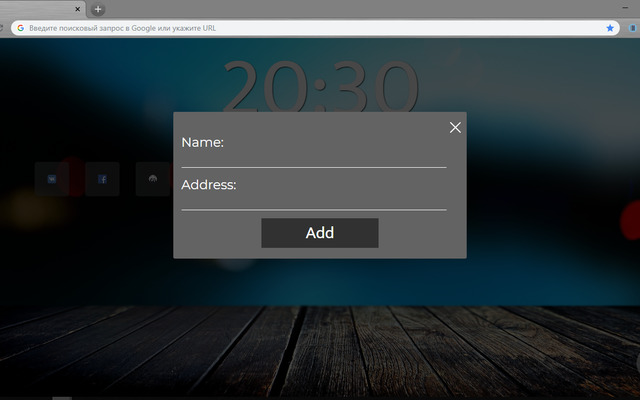Click the extension icon beside the star
640x400 pixels.
633,28
